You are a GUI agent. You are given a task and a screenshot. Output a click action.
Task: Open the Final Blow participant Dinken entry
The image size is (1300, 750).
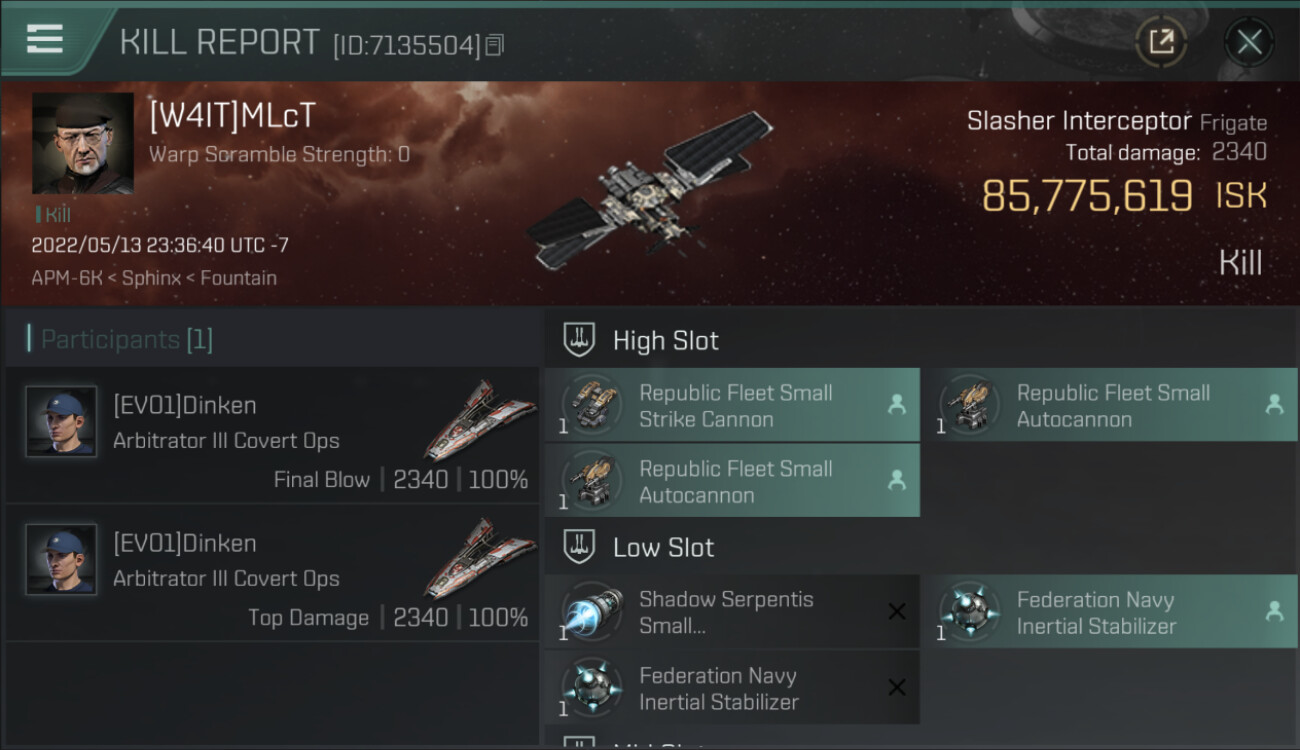(272, 435)
